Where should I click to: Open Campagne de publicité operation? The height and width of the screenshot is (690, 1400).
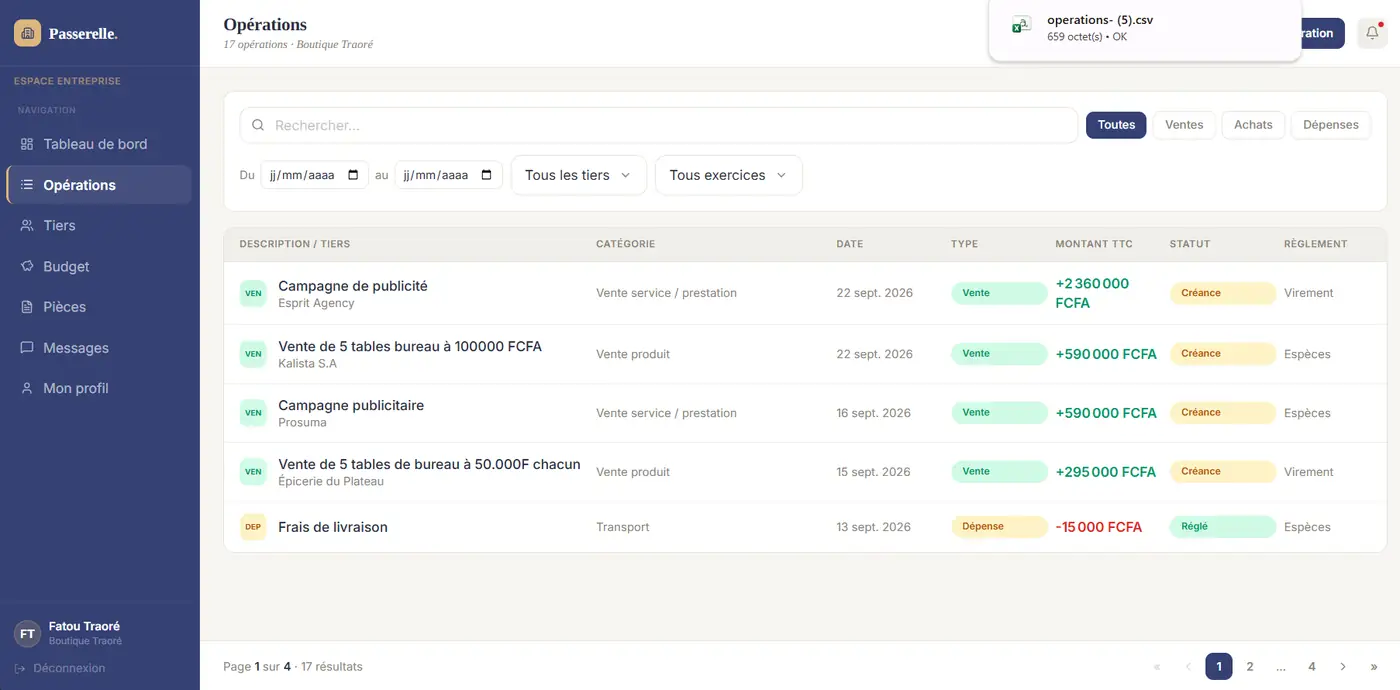pos(353,286)
